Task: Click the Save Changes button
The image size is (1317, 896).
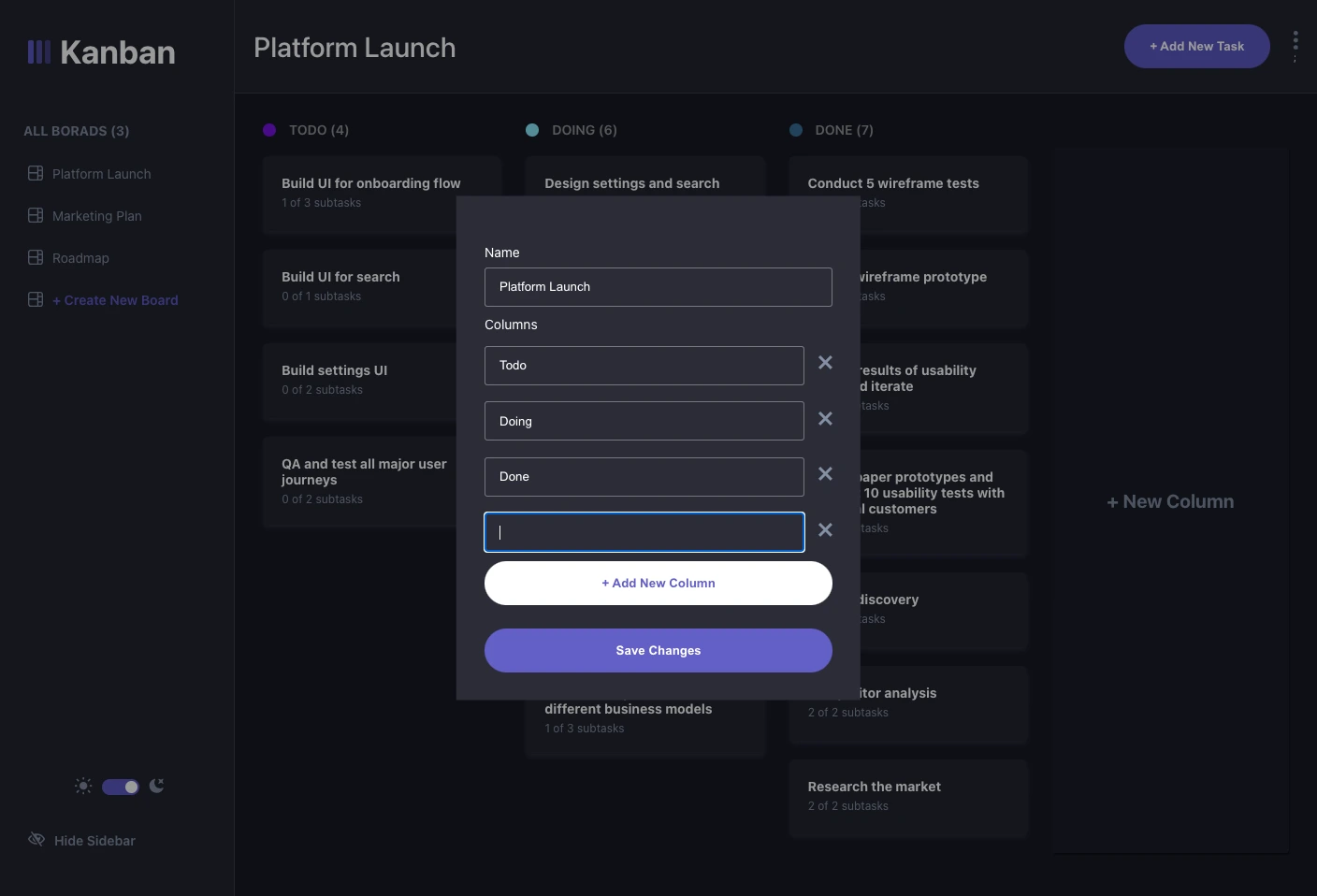Action: coord(658,650)
